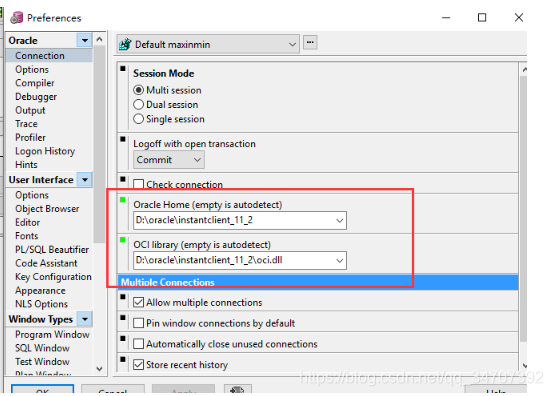Open the Trace preferences page
This screenshot has height=396, width=553.
click(x=26, y=124)
